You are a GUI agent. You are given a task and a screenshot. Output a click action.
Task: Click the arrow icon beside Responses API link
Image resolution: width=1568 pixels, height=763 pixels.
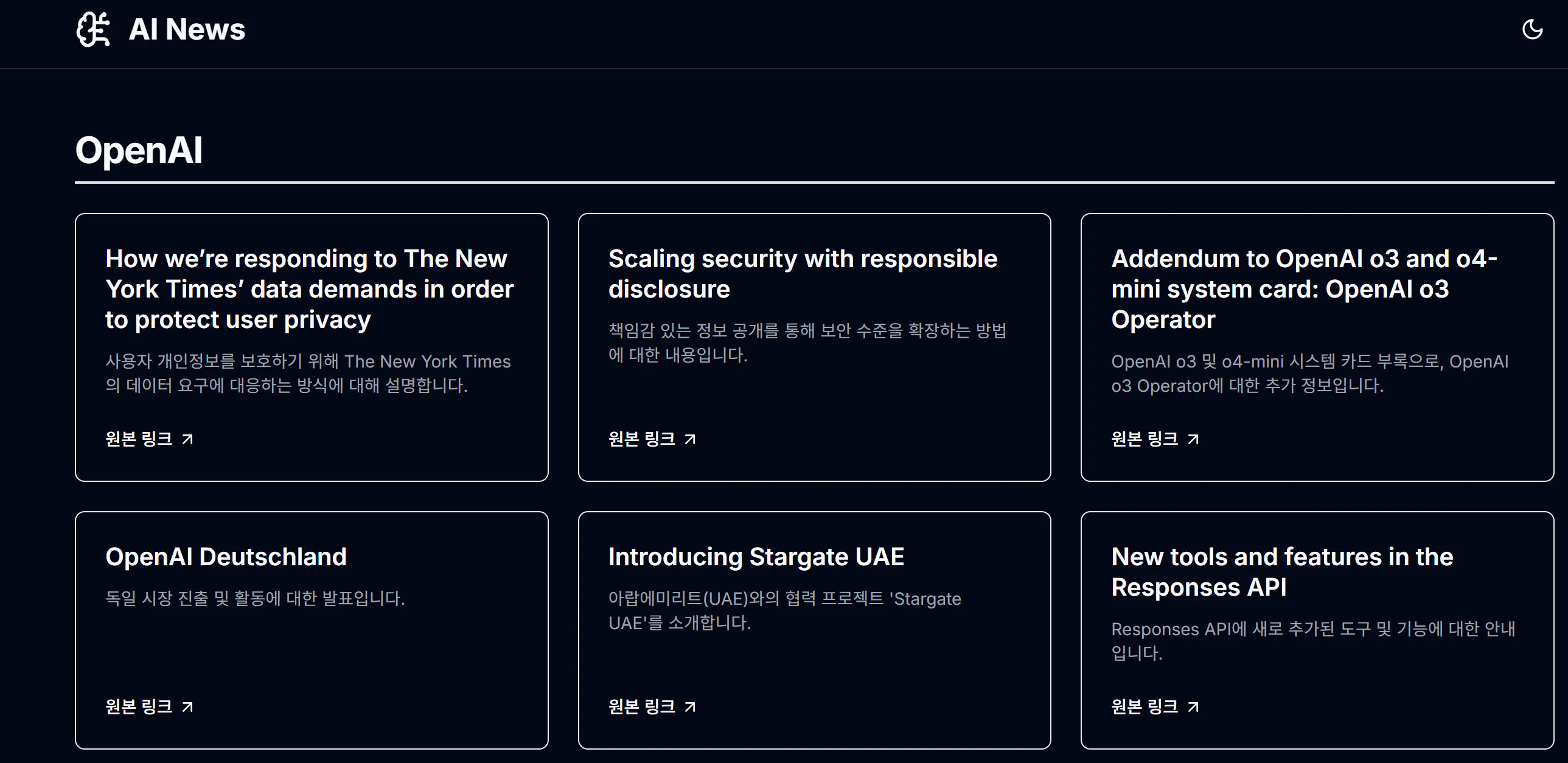click(x=1193, y=707)
